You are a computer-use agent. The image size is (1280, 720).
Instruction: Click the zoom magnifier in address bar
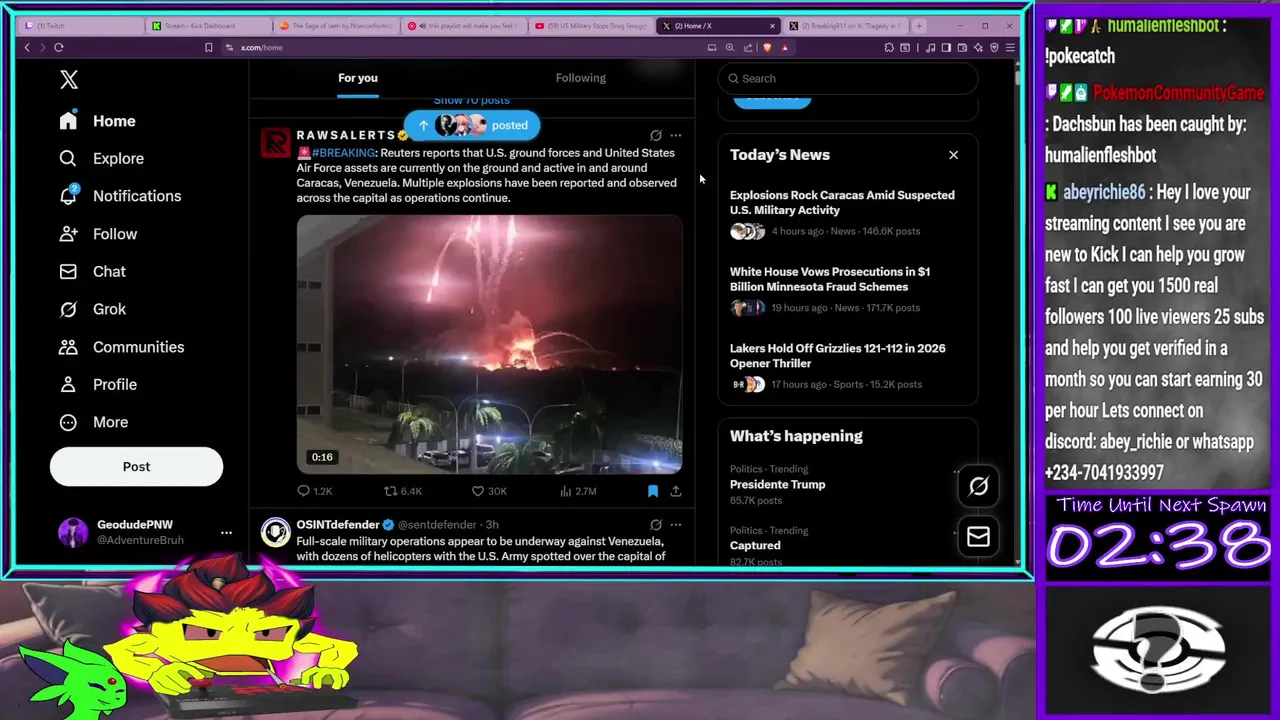(x=730, y=47)
